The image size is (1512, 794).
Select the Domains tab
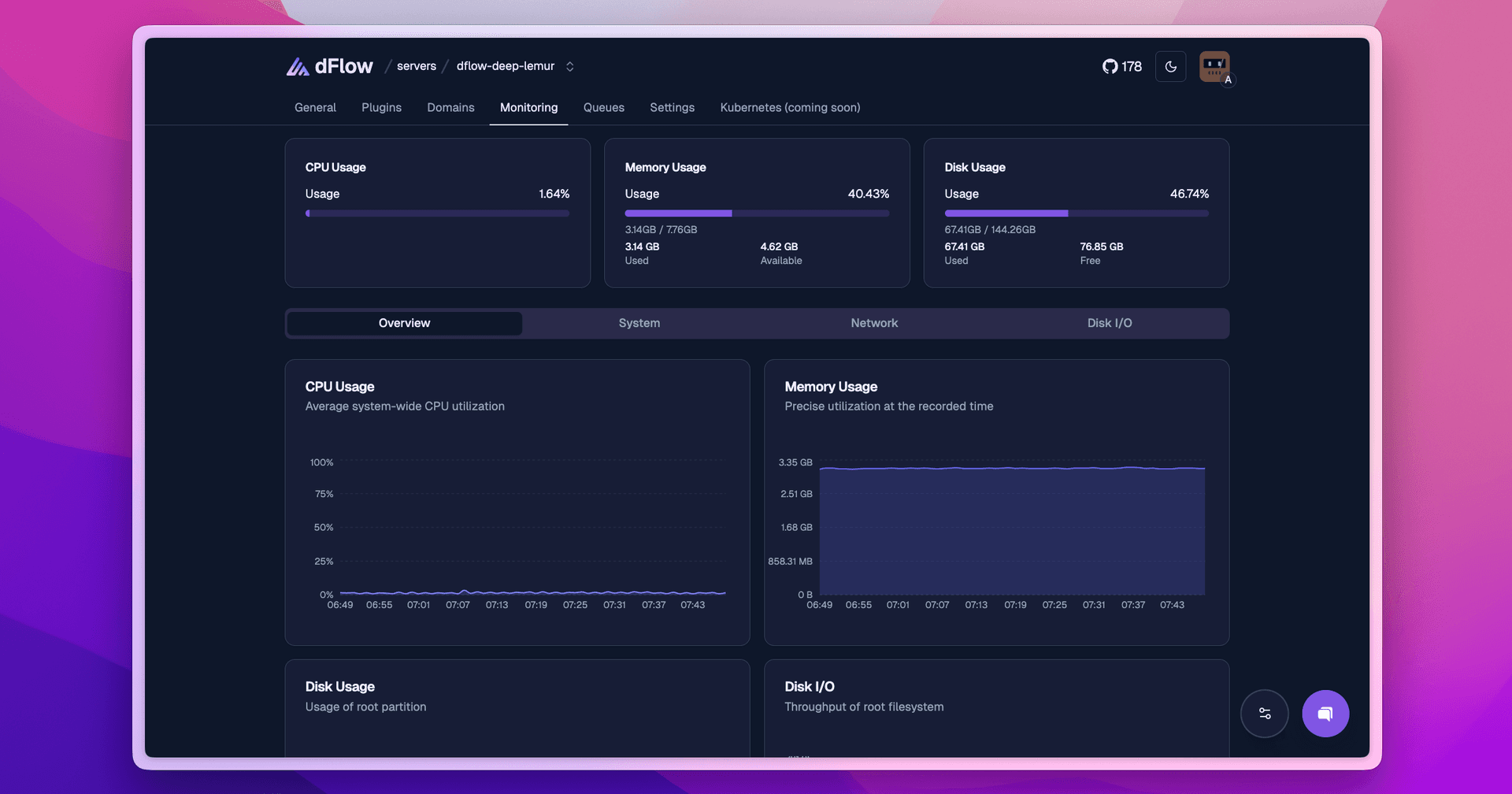point(450,108)
